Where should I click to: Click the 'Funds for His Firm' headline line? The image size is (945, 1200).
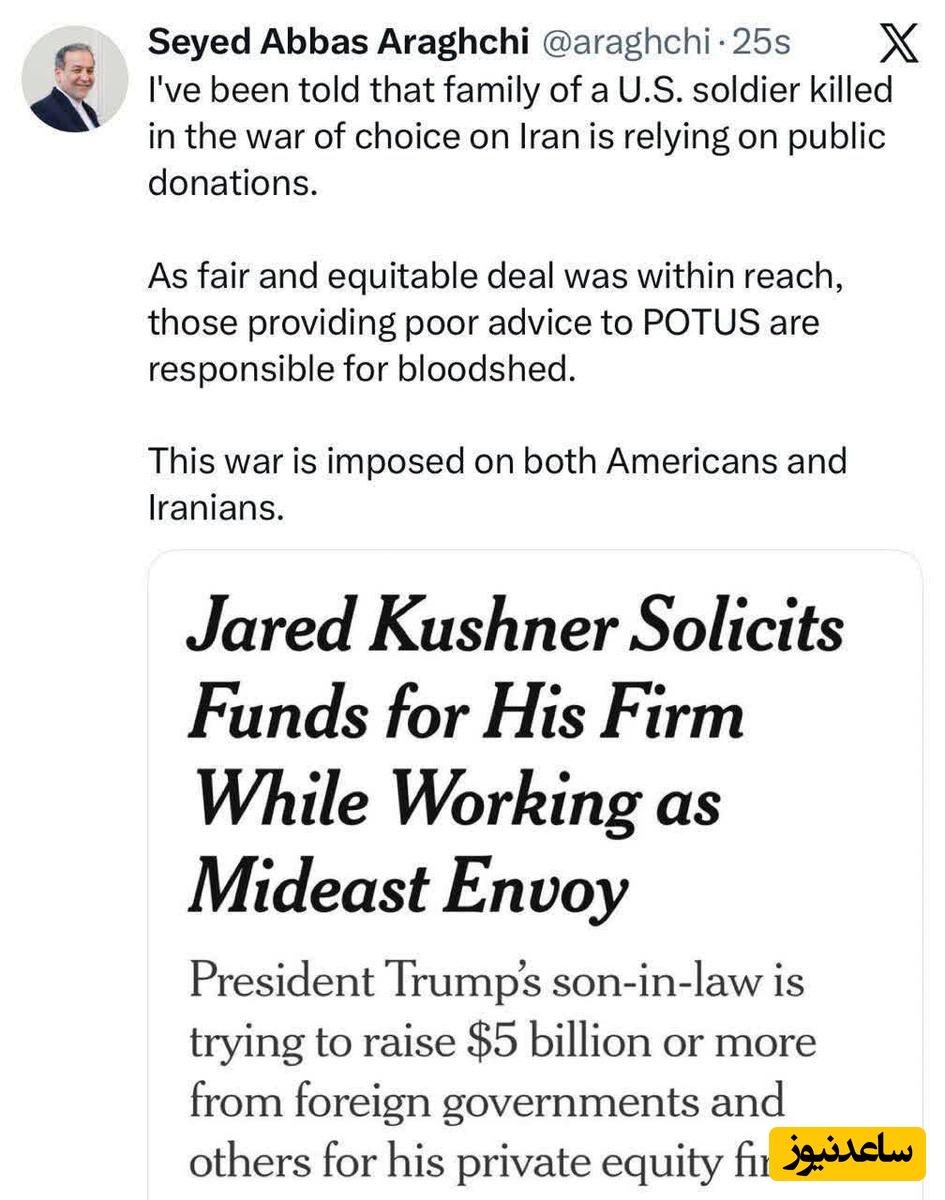(x=465, y=714)
